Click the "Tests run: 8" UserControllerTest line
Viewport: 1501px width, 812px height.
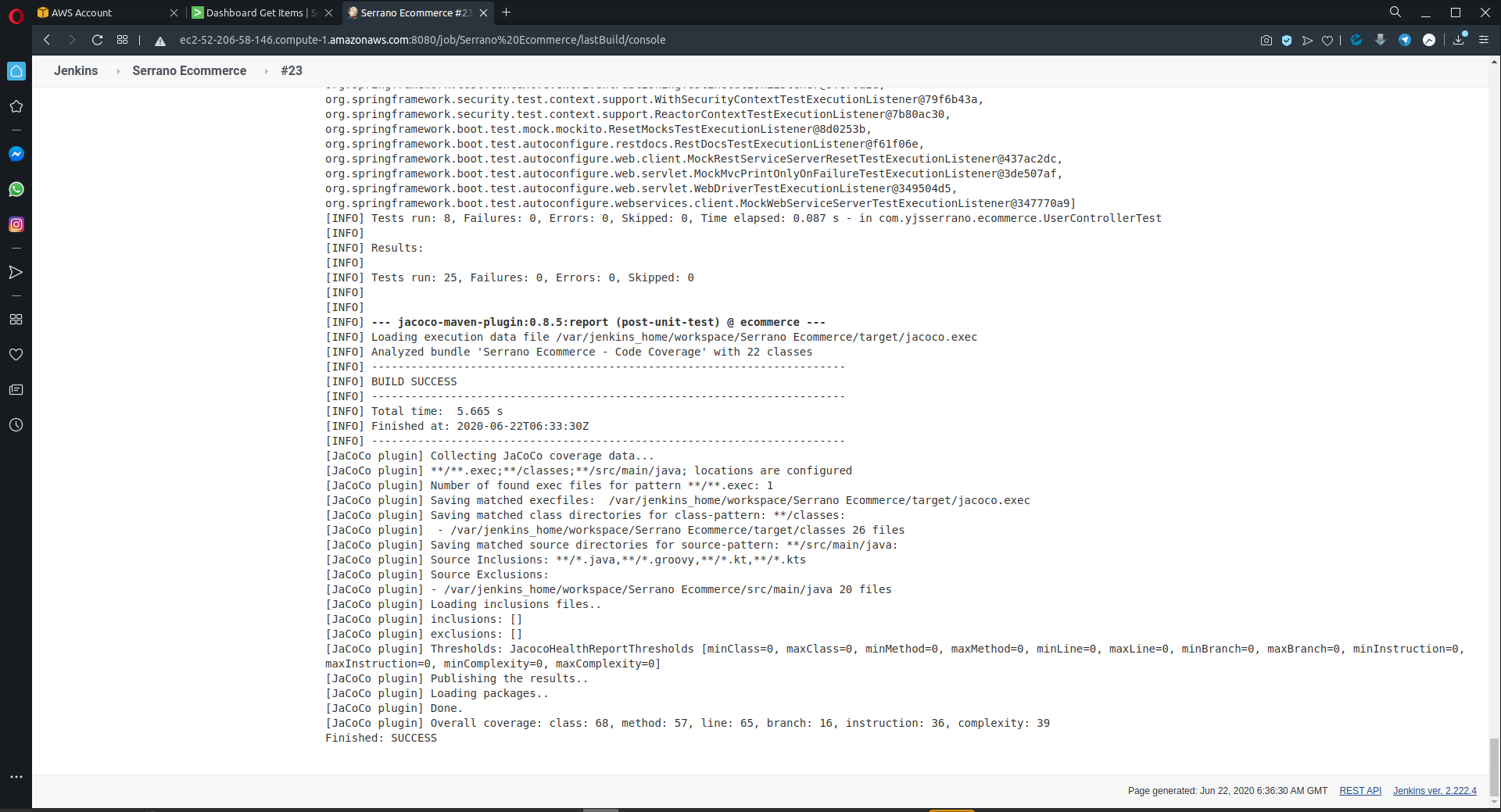pyautogui.click(x=743, y=218)
